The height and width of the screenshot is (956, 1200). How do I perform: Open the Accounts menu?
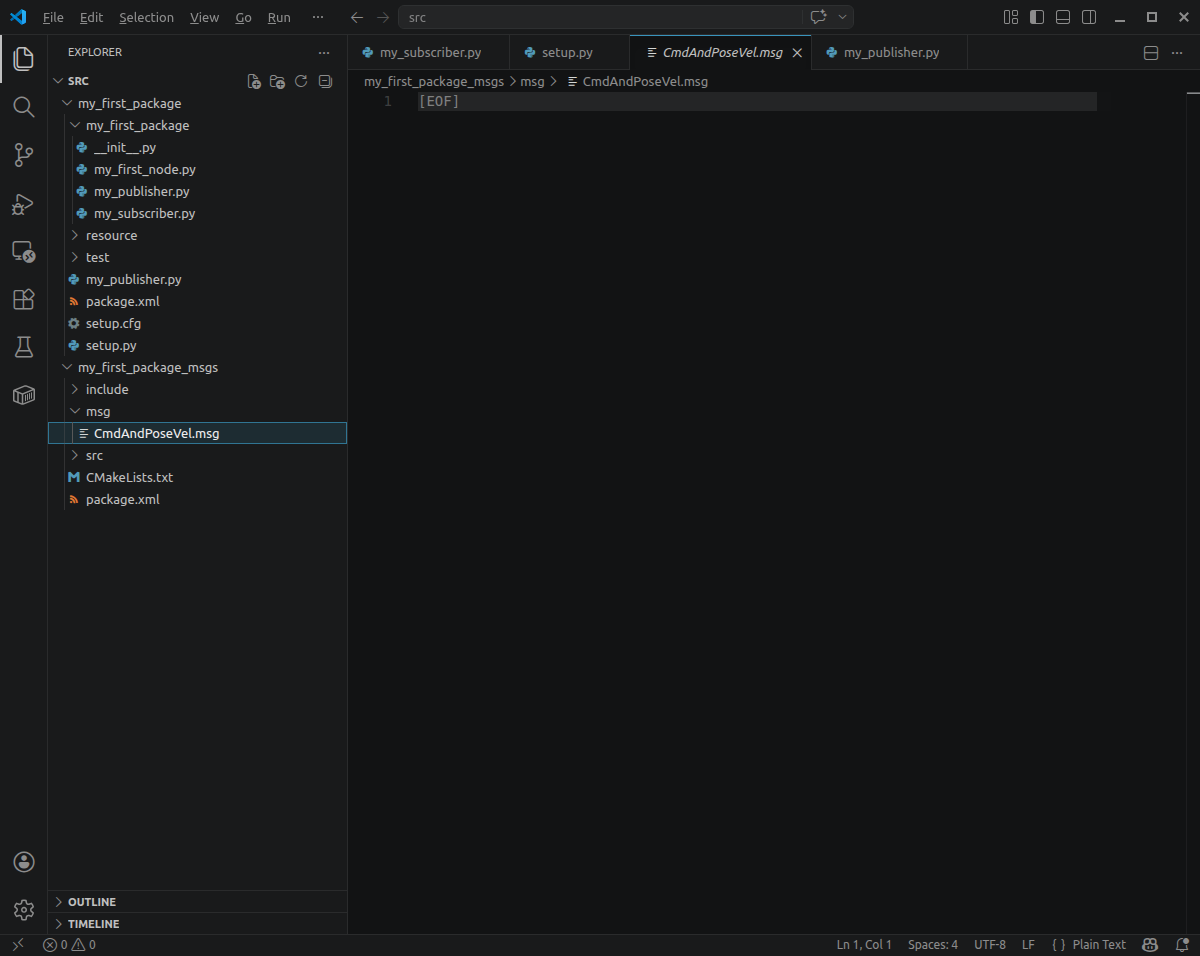[x=24, y=862]
